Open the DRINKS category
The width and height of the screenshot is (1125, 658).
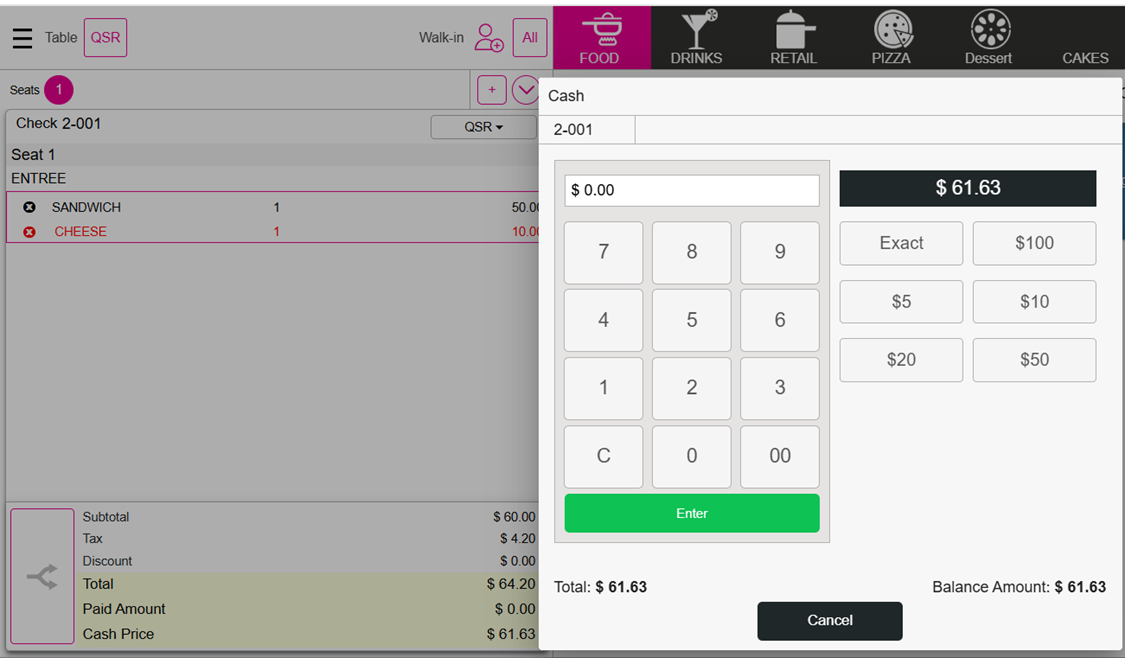[x=696, y=36]
